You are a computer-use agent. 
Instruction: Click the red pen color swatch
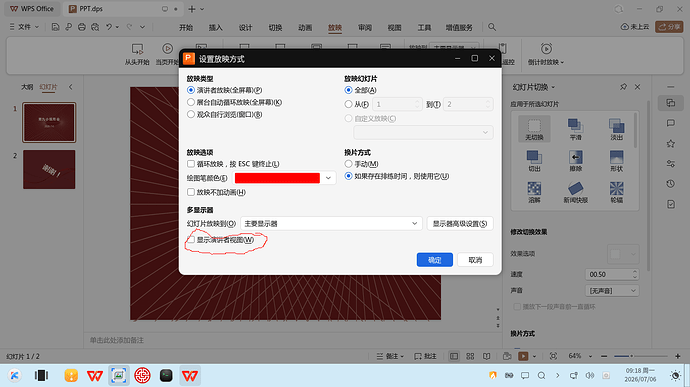point(277,178)
